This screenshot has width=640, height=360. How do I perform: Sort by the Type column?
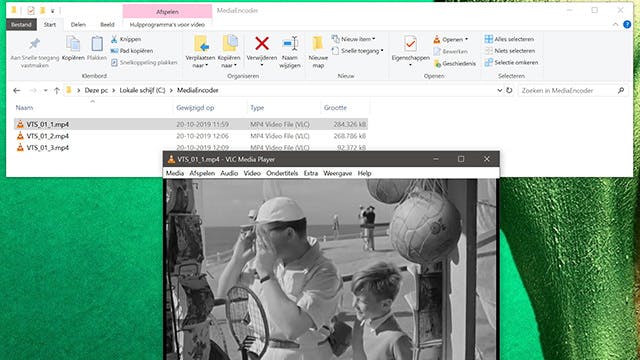point(257,108)
